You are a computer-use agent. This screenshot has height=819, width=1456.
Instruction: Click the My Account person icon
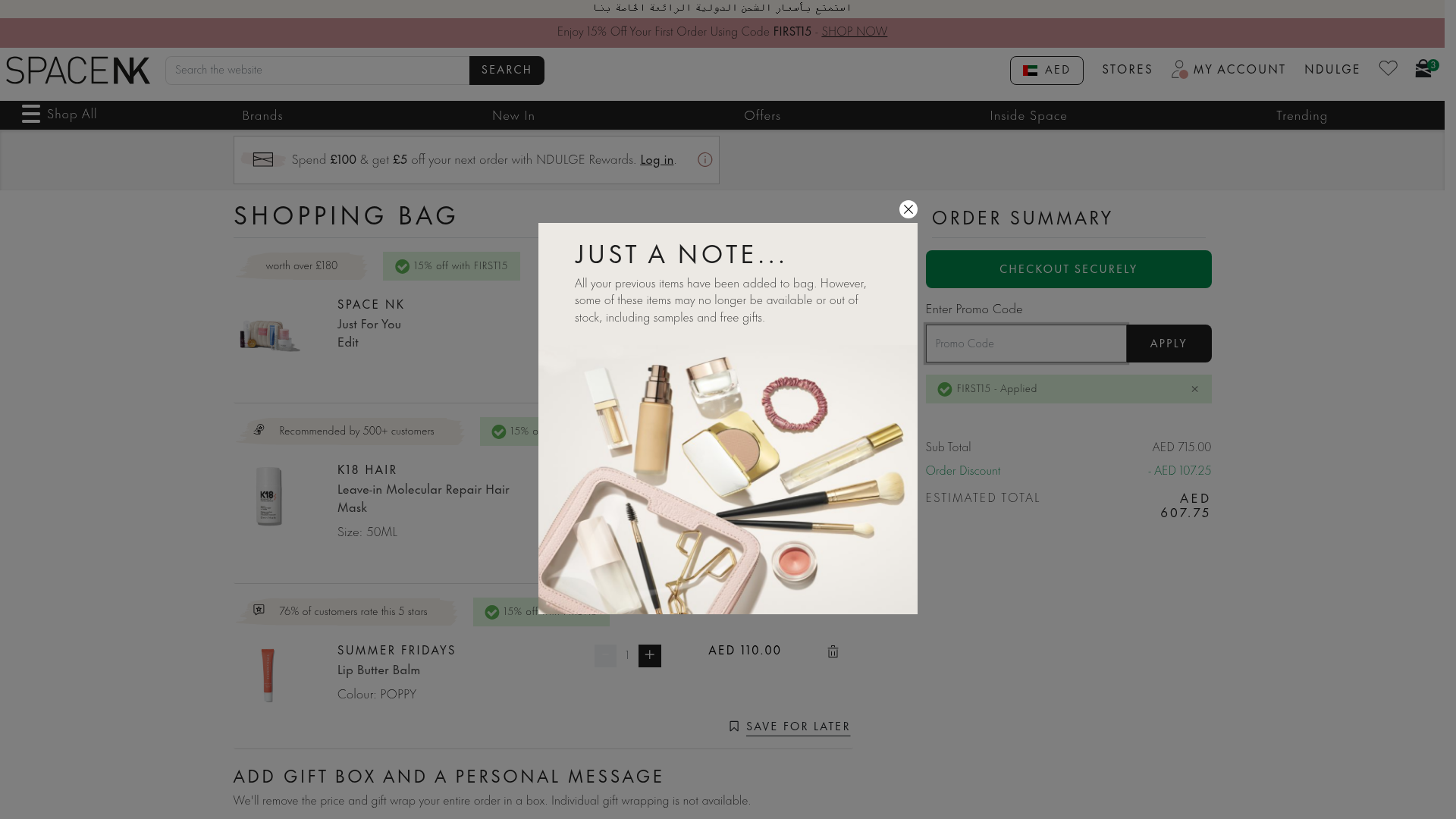point(1179,70)
